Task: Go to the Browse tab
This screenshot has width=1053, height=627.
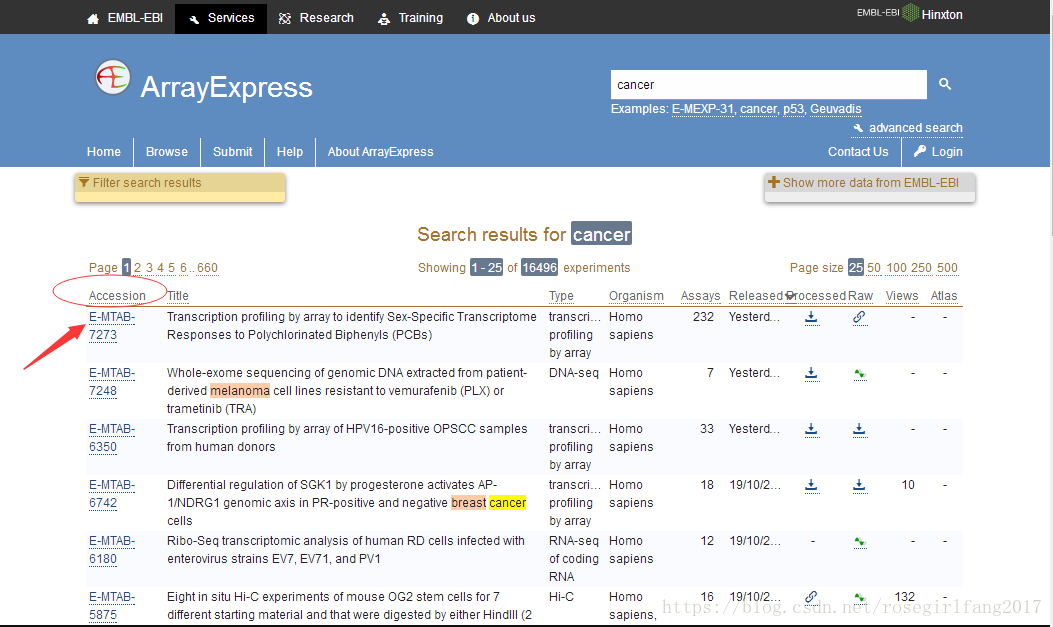Action: tap(167, 152)
